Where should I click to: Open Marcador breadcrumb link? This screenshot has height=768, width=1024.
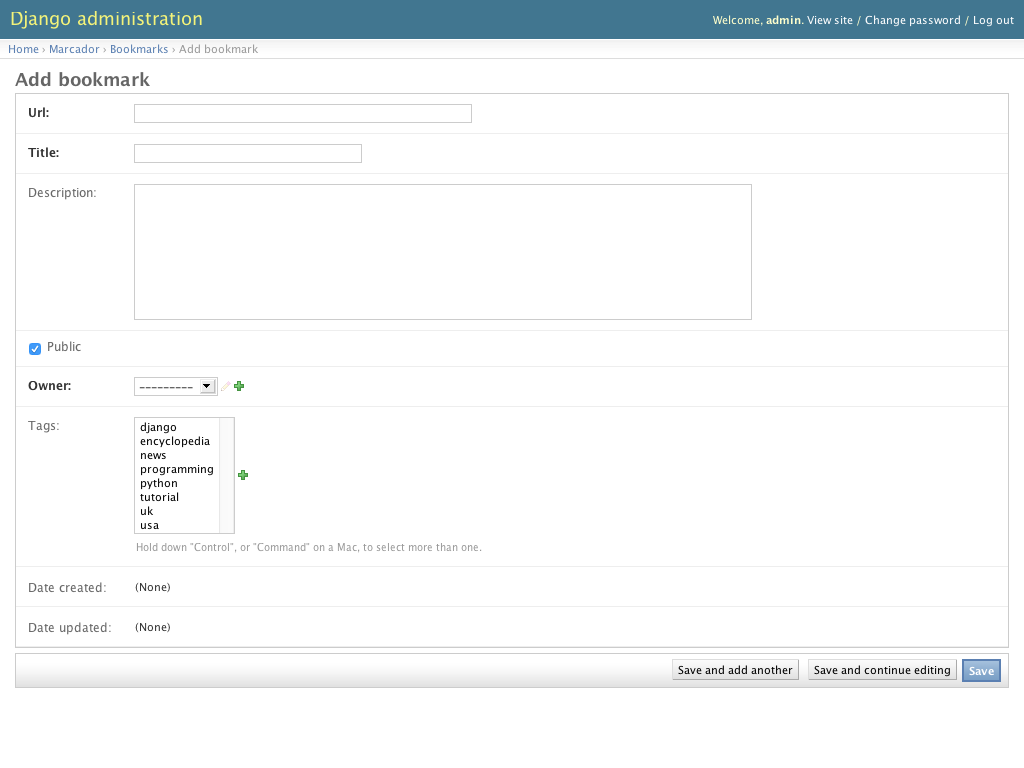(74, 49)
